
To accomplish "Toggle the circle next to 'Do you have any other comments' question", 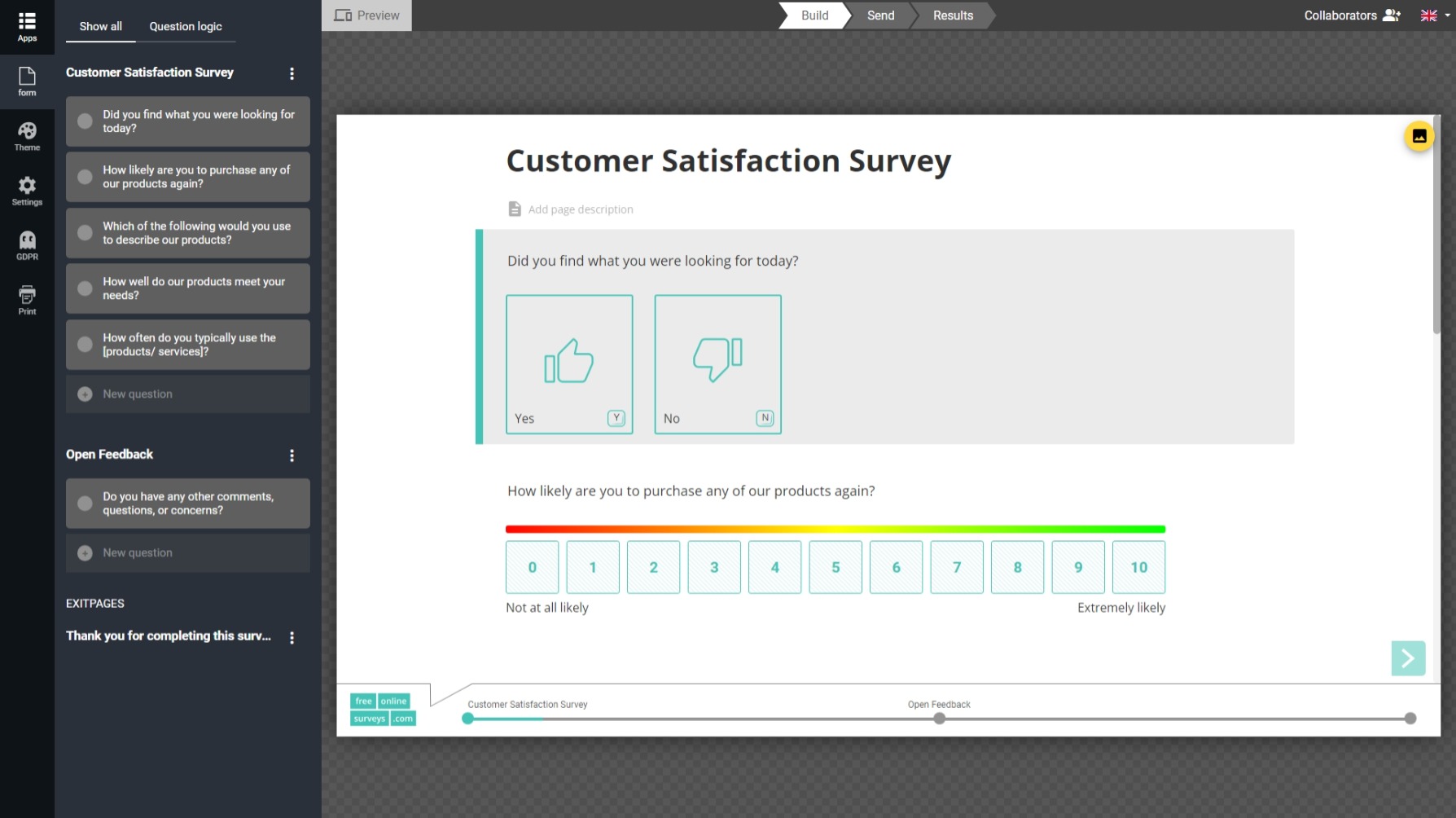I will [85, 503].
